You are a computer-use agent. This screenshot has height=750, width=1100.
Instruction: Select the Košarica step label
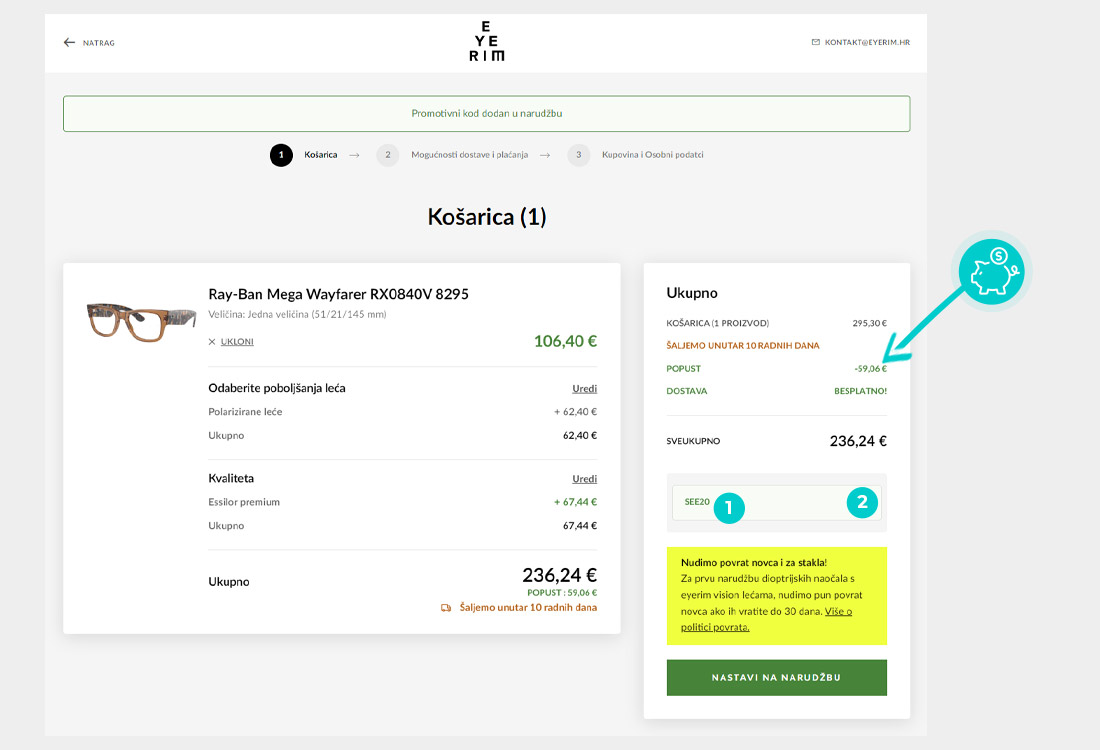point(321,155)
